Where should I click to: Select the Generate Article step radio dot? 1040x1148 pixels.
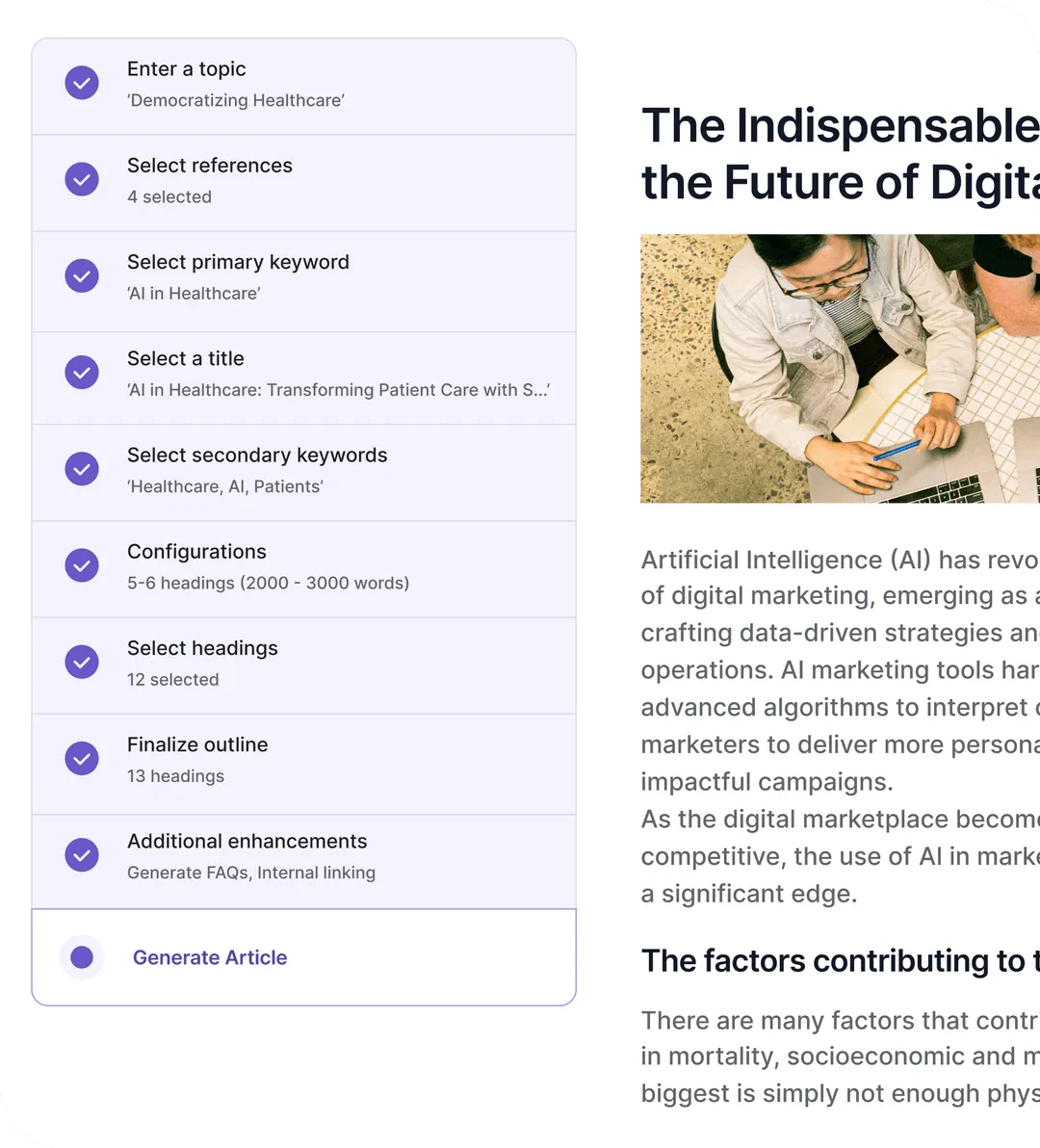[82, 957]
